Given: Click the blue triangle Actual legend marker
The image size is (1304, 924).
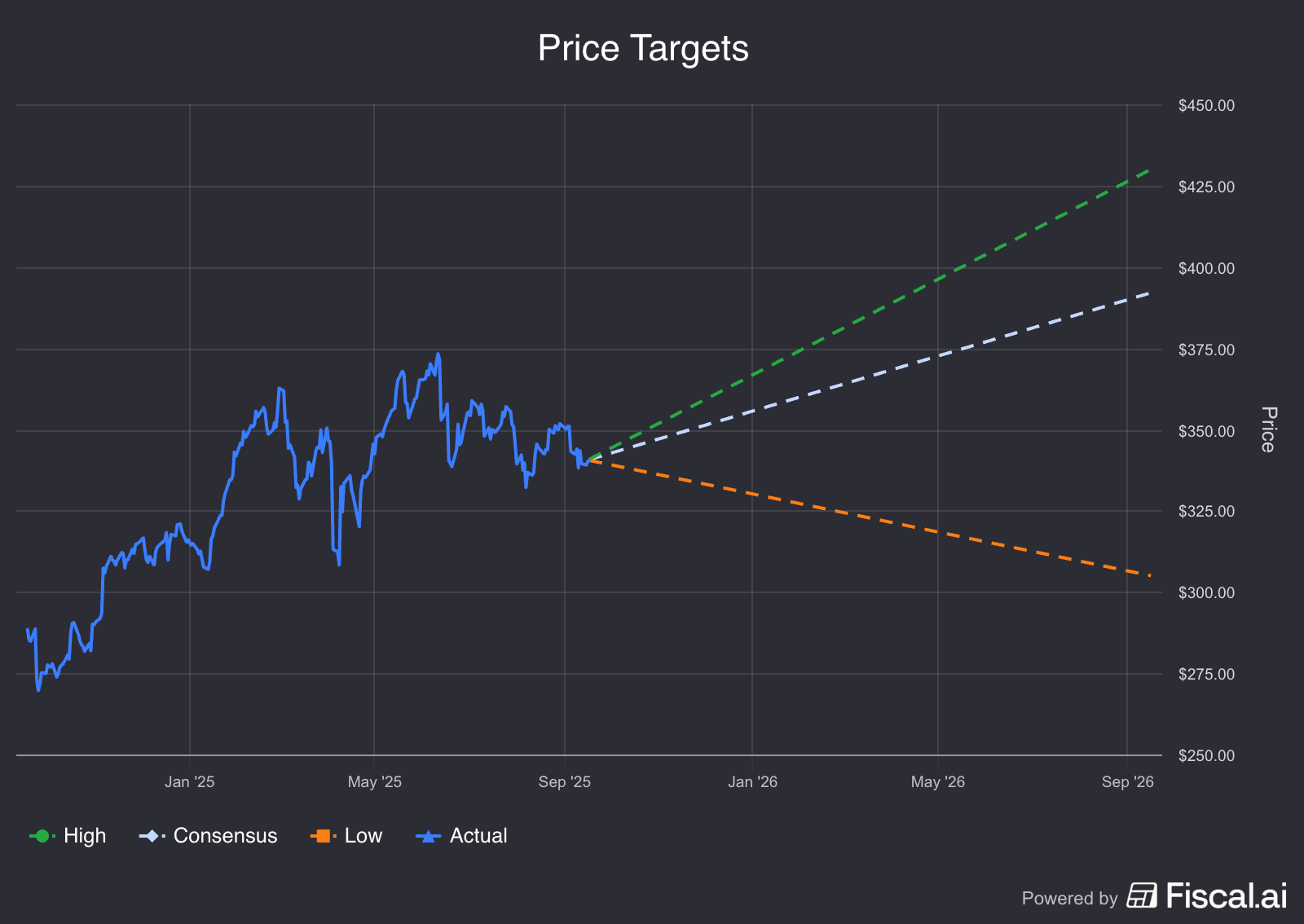Looking at the screenshot, I should coord(428,836).
